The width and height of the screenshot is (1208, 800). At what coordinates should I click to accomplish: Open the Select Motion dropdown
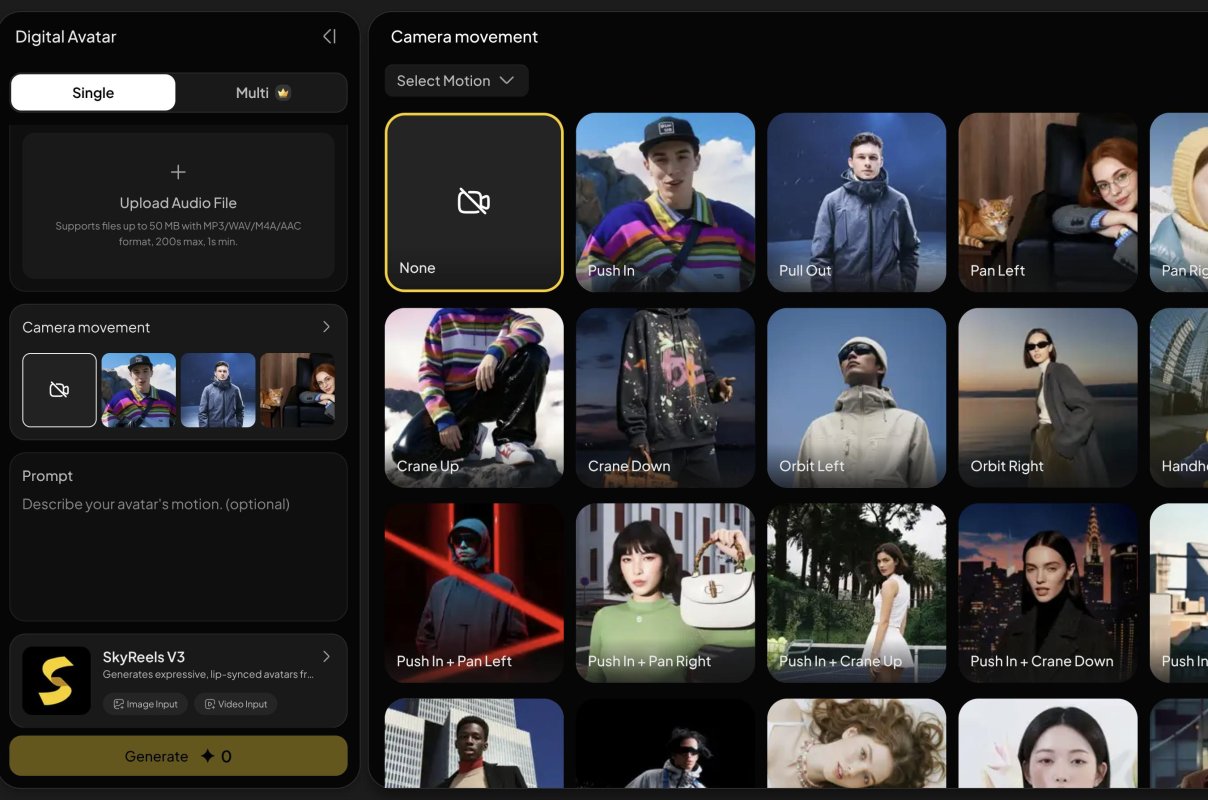click(x=456, y=80)
